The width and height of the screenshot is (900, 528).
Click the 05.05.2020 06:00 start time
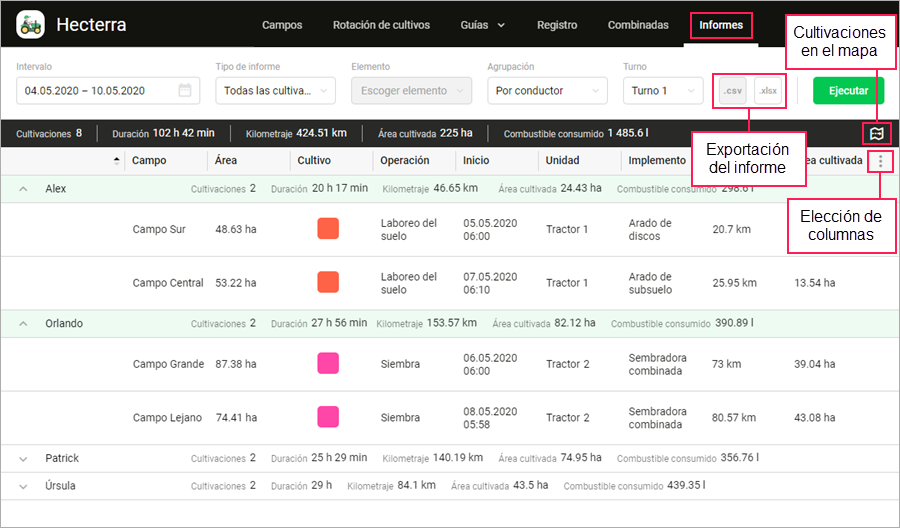[490, 230]
